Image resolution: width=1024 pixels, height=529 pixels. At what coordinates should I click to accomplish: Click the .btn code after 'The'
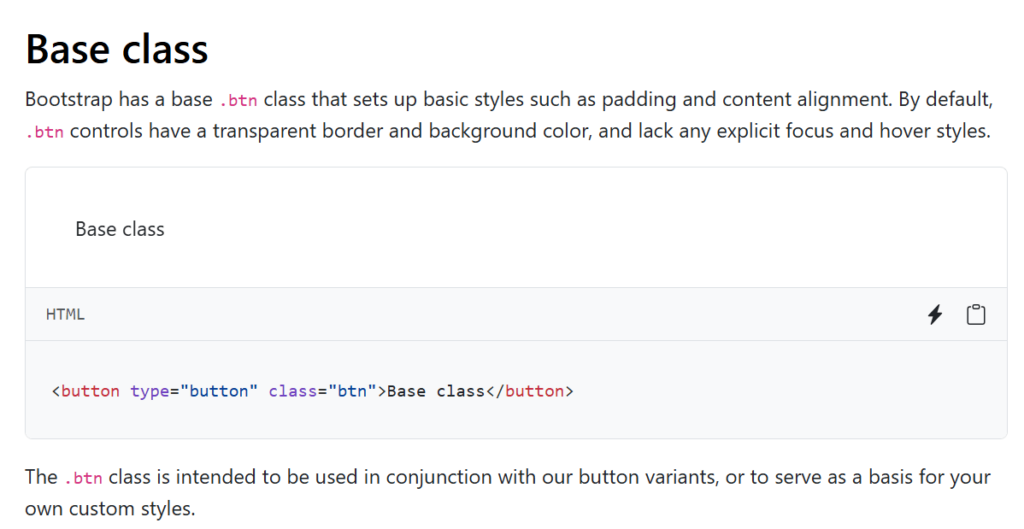click(x=83, y=478)
